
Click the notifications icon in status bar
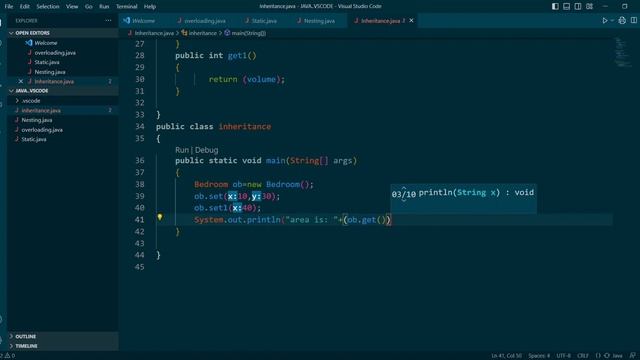tap(632, 356)
